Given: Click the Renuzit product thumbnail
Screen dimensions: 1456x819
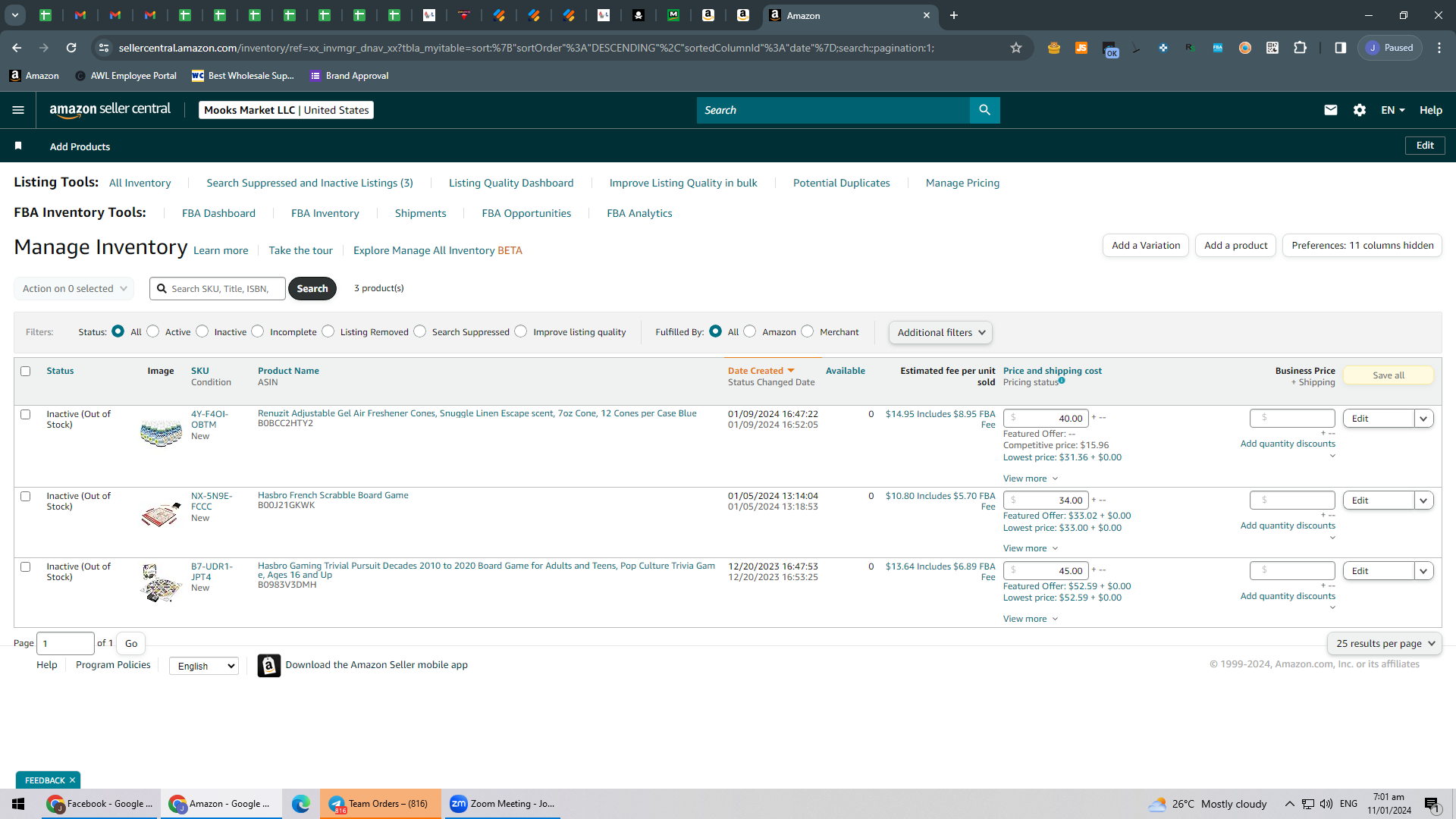Looking at the screenshot, I should 161,432.
